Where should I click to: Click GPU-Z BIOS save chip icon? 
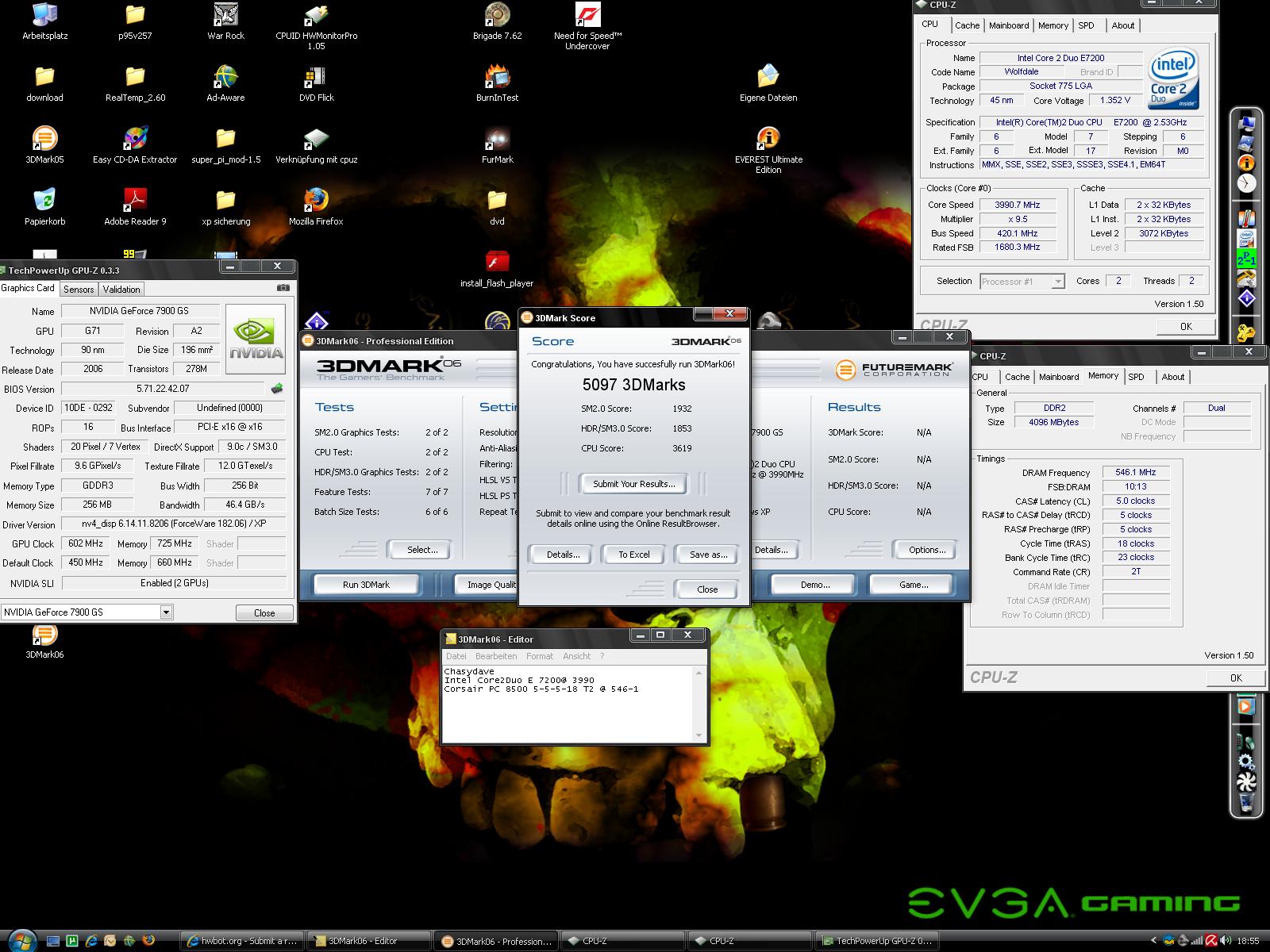(x=277, y=389)
